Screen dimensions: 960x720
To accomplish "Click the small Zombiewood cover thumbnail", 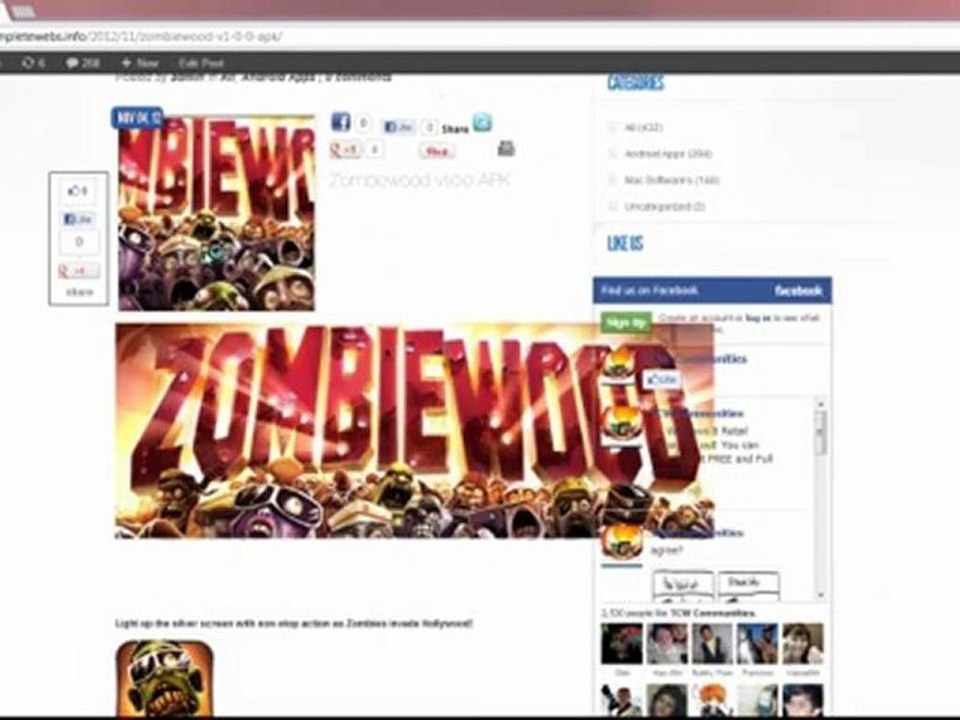I will tap(216, 212).
